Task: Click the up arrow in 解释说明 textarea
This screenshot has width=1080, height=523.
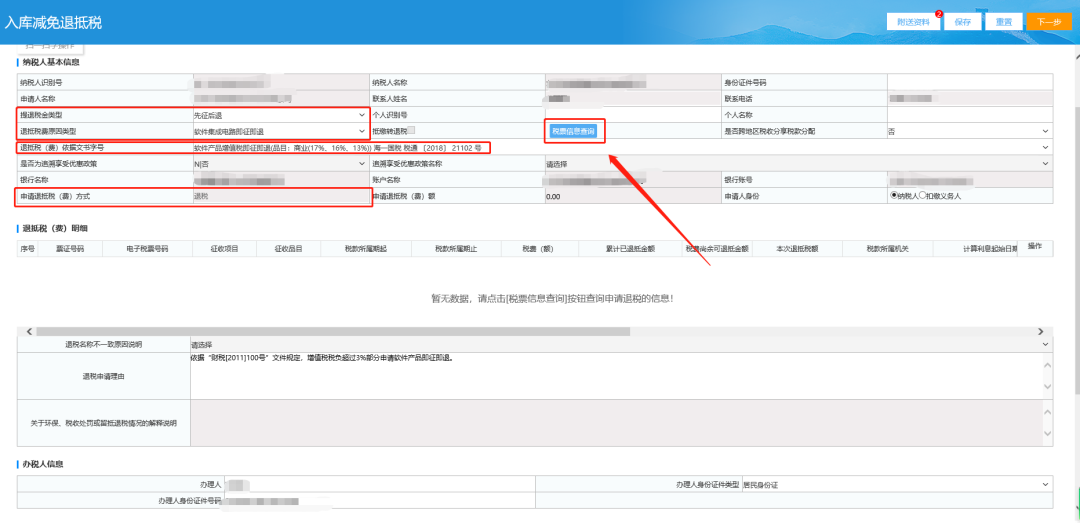Action: pyautogui.click(x=1048, y=411)
